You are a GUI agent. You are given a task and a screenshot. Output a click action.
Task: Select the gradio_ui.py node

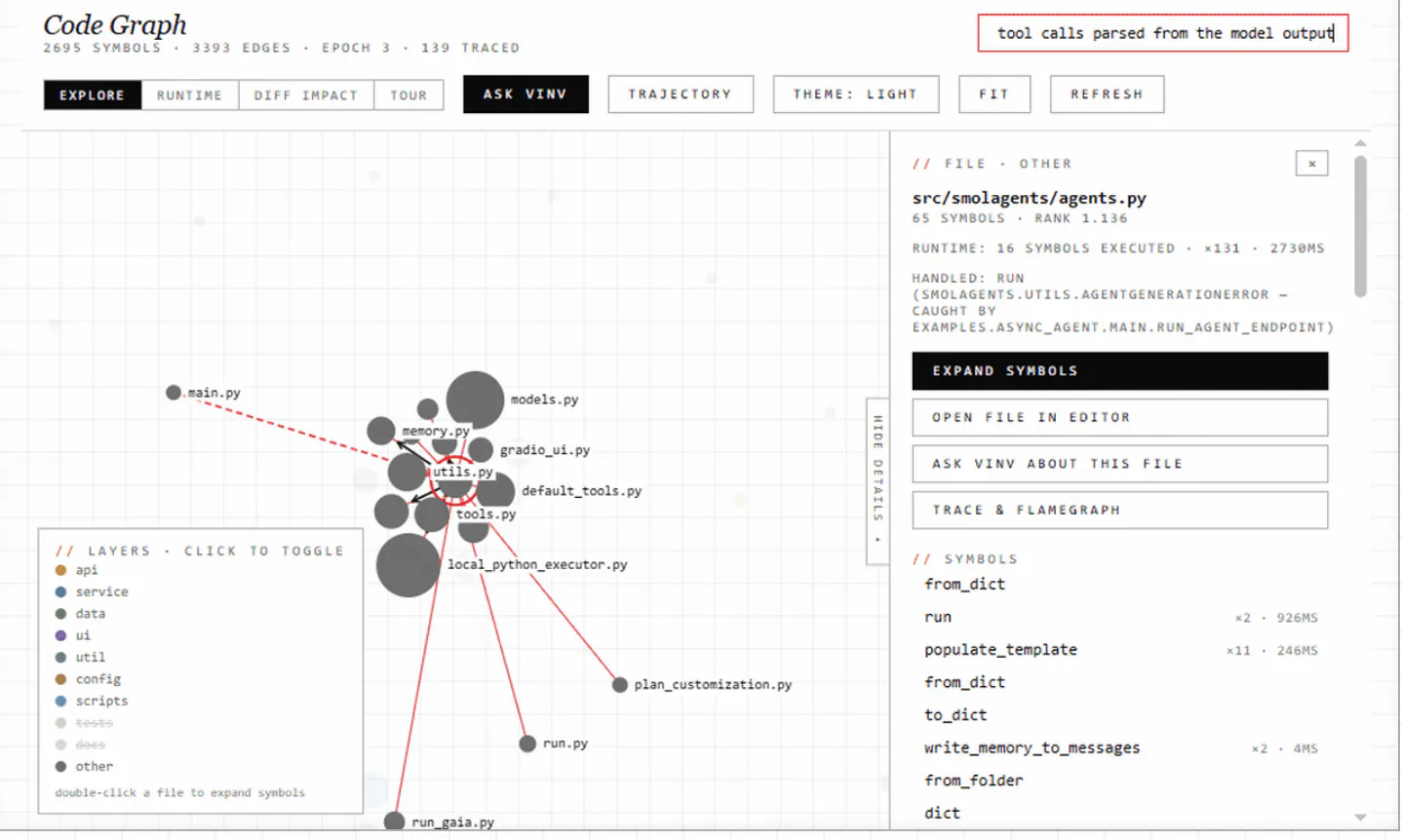(x=481, y=449)
